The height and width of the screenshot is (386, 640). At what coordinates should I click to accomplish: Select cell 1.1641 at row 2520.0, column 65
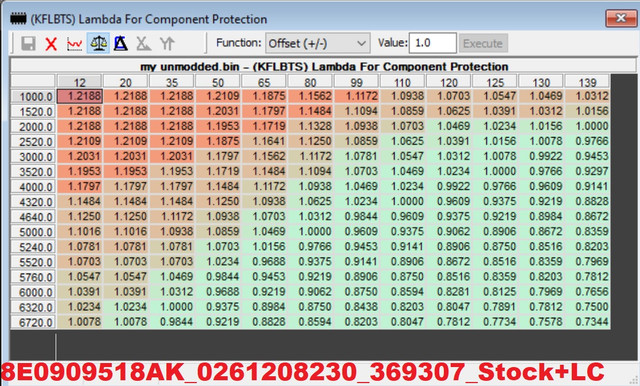point(264,142)
